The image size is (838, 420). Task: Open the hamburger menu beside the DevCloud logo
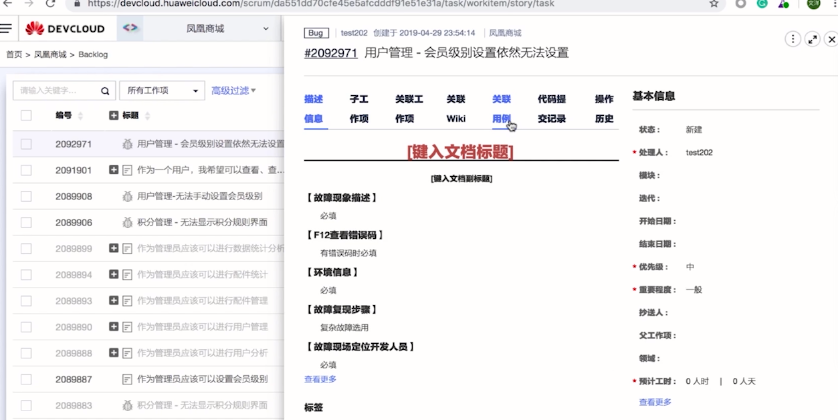tap(6, 28)
